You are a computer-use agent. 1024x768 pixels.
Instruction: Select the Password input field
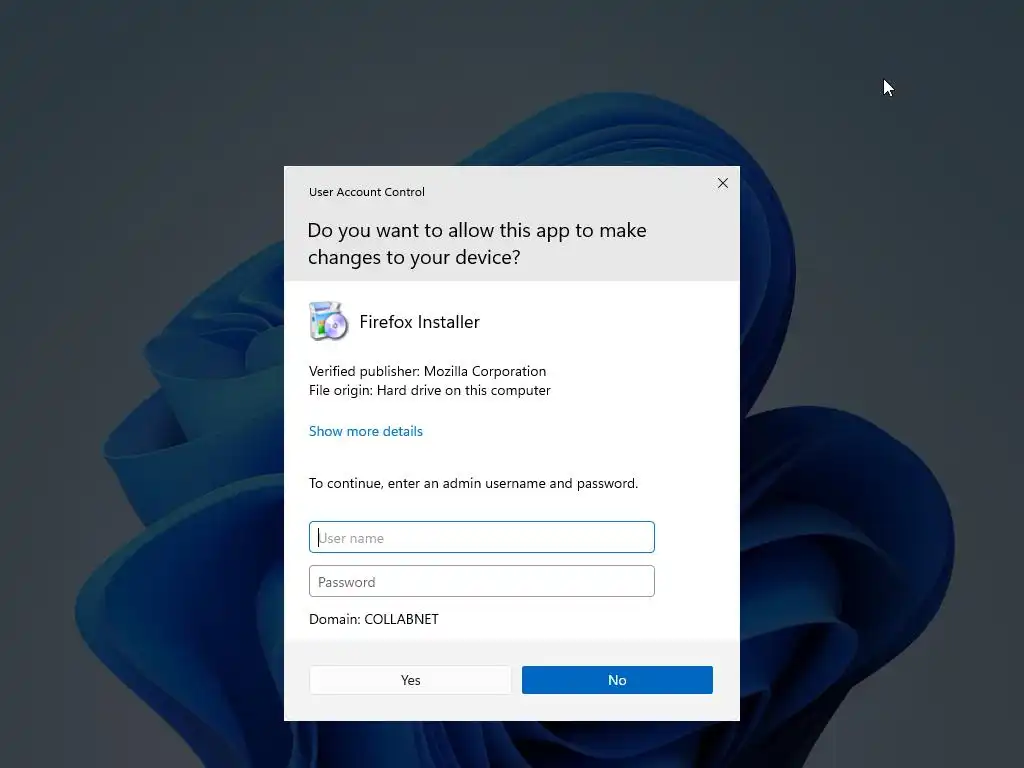[x=482, y=581]
